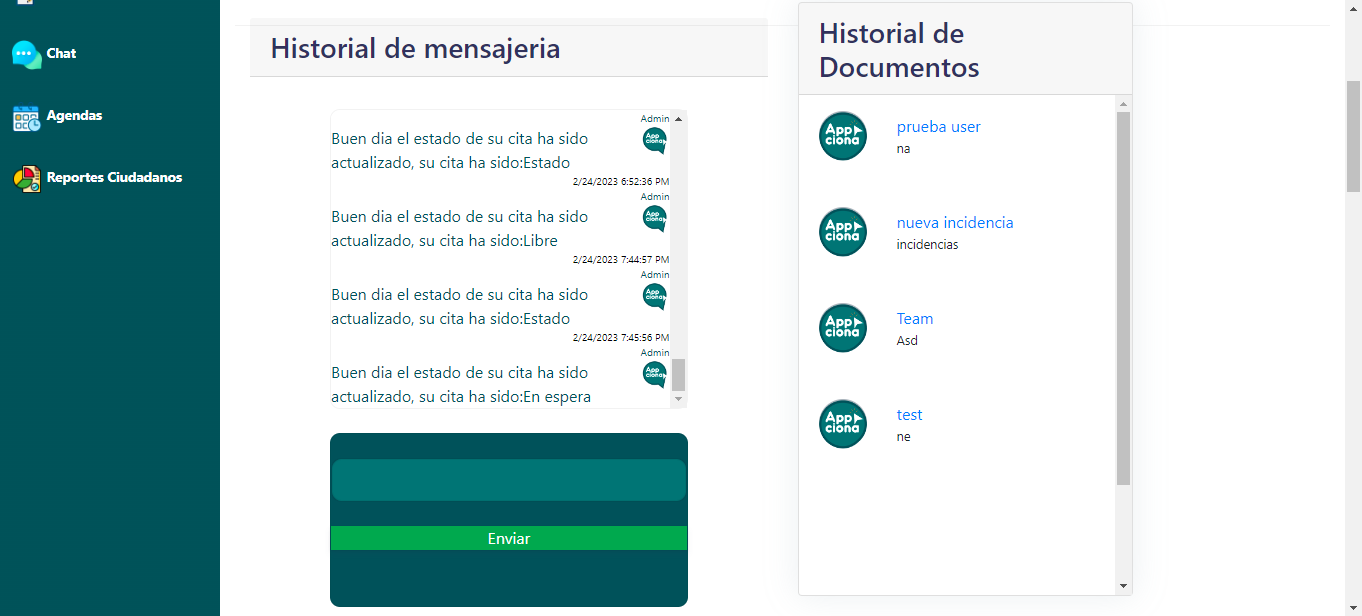The width and height of the screenshot is (1362, 616).
Task: Click the Agendas calendar icon
Action: (26, 118)
